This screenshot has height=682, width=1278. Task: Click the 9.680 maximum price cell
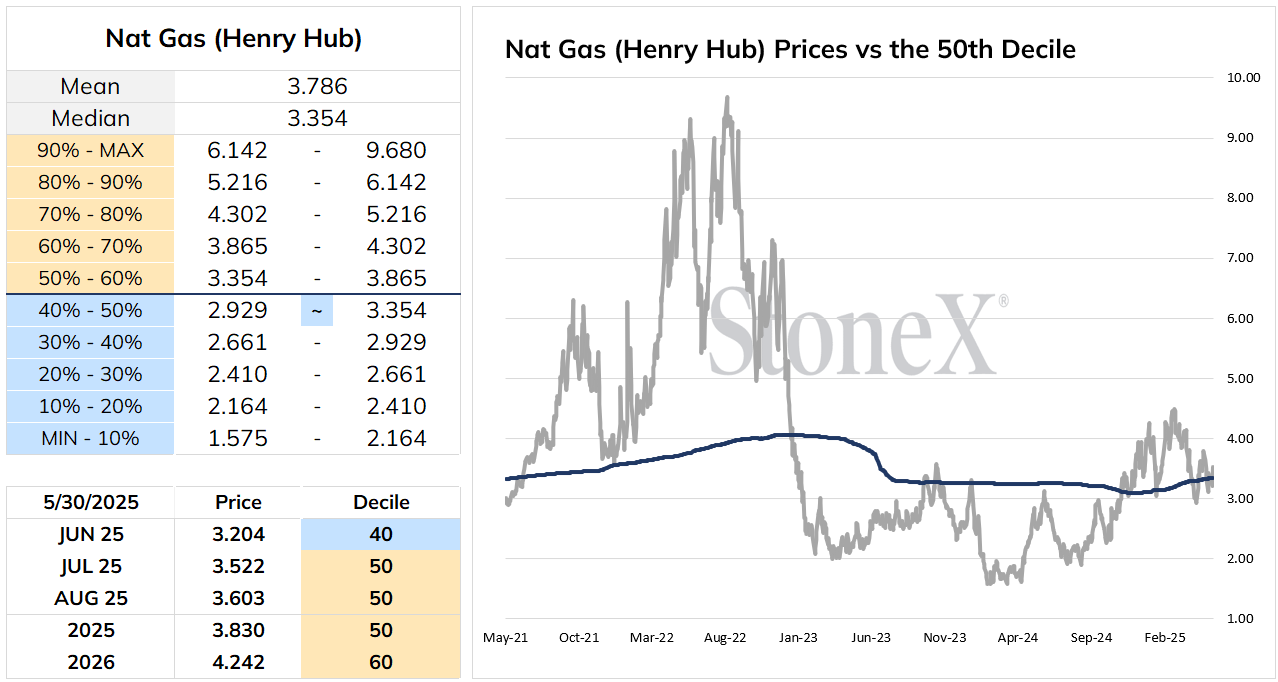397,150
